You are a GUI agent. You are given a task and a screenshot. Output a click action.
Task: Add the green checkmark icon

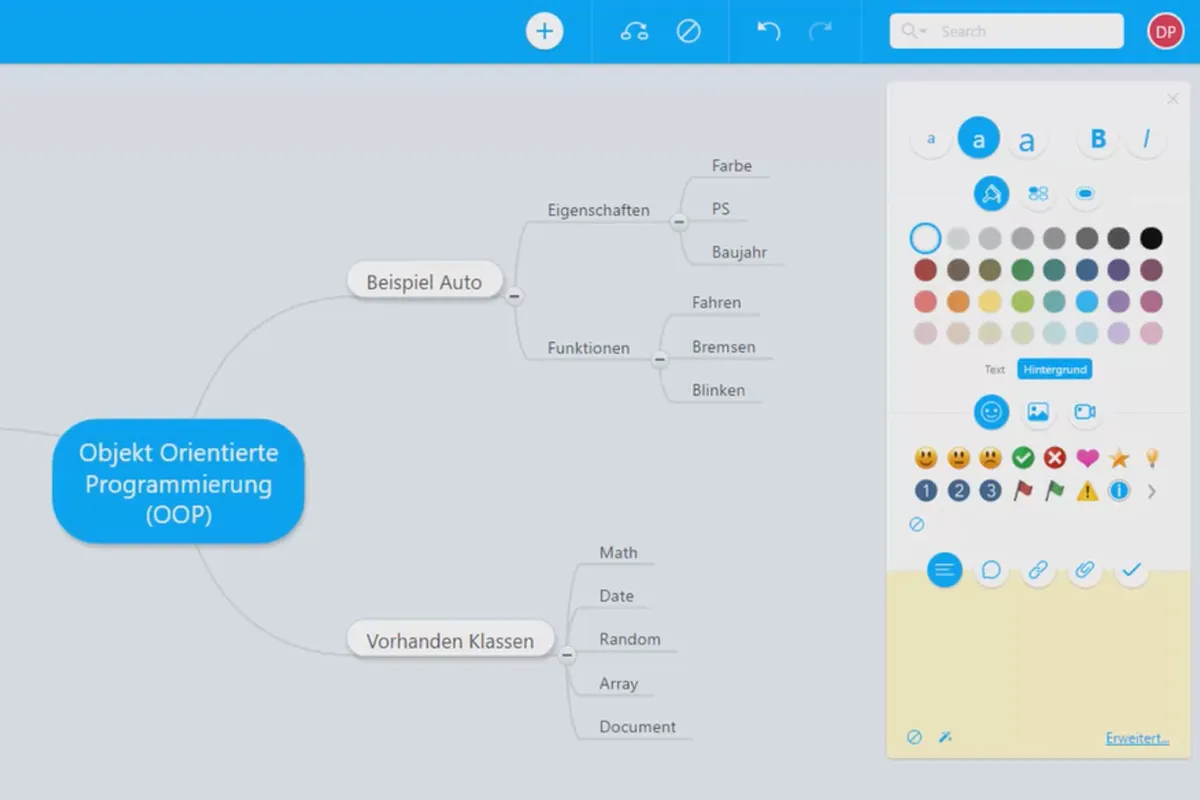click(x=1022, y=458)
